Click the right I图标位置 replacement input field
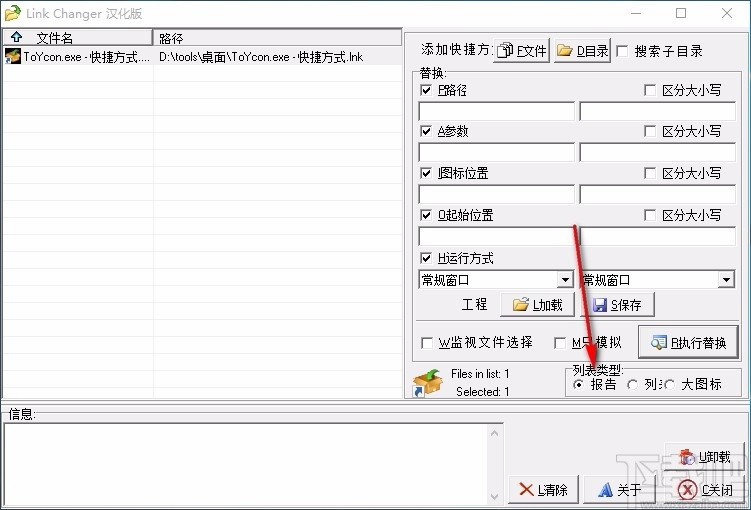The height and width of the screenshot is (510, 751). click(658, 194)
